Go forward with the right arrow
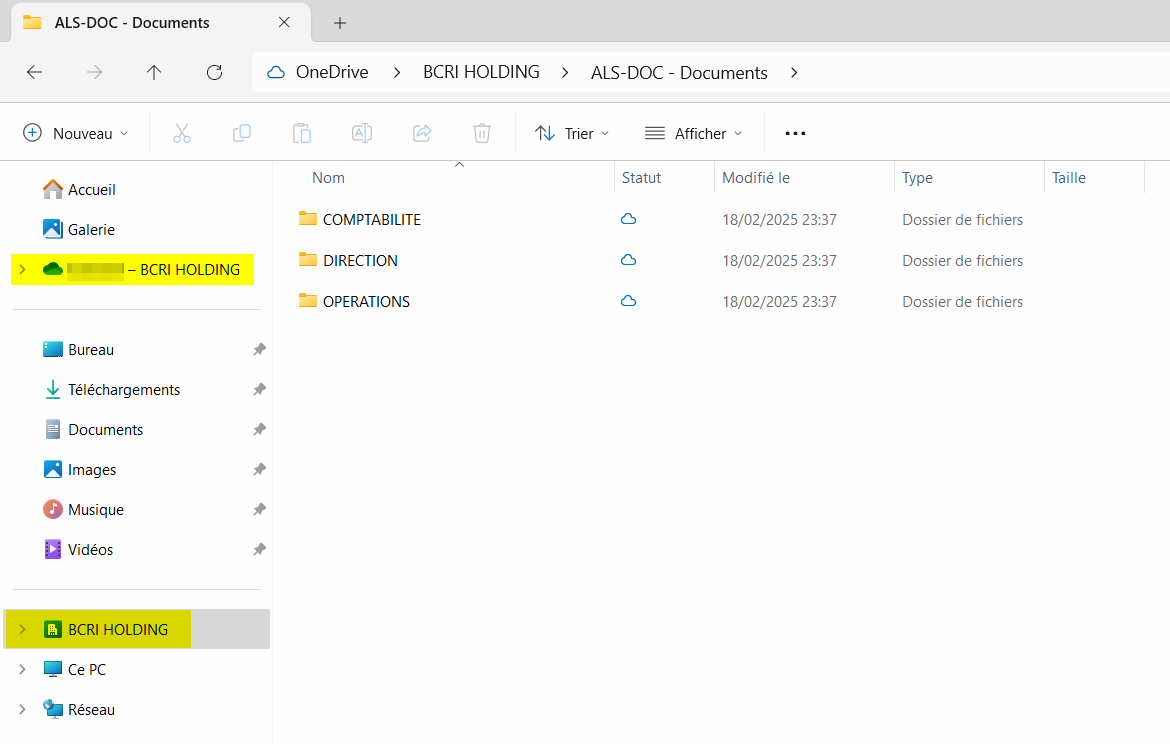Screen dimensions: 1170x744 coord(94,72)
